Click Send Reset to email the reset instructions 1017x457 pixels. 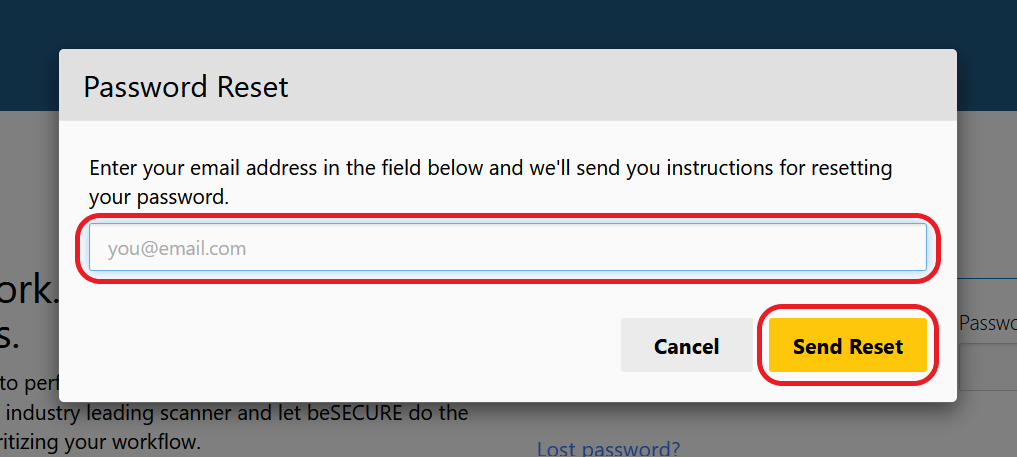tap(847, 345)
